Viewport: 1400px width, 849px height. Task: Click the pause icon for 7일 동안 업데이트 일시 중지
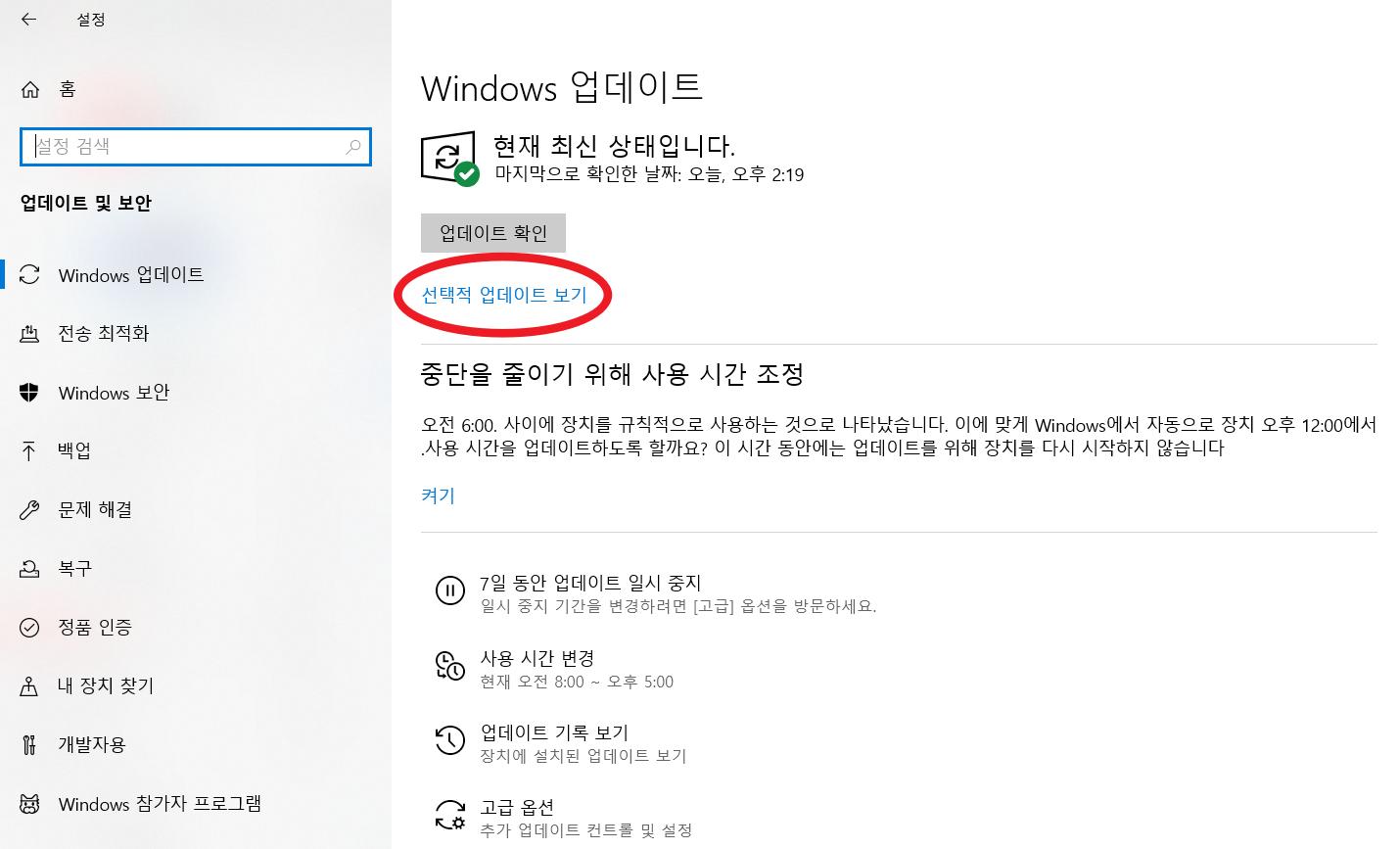pyautogui.click(x=449, y=590)
